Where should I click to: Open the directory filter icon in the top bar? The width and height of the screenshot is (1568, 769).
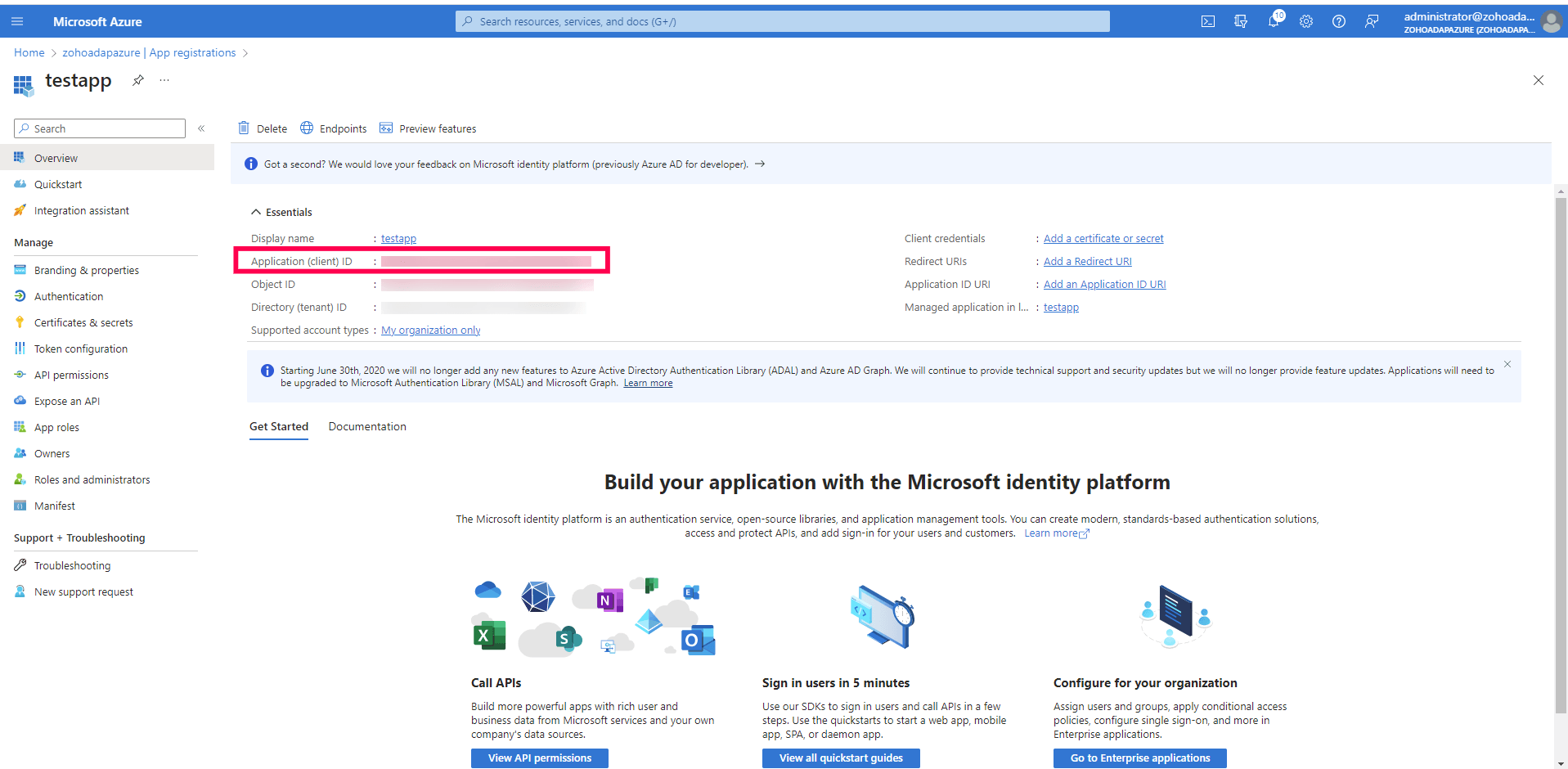[1240, 20]
